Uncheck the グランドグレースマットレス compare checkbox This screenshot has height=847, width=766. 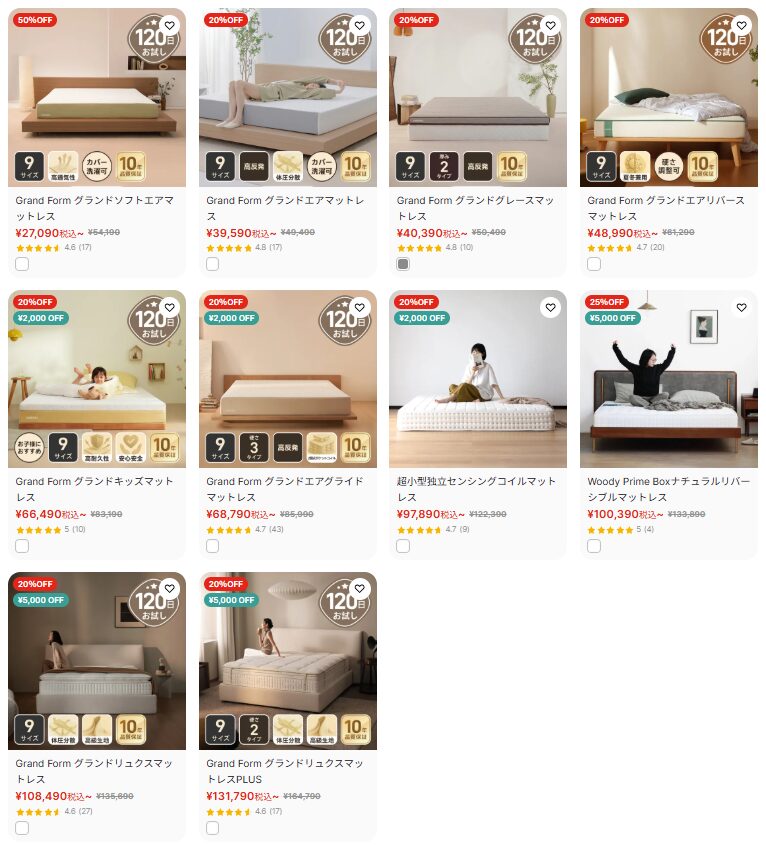click(x=403, y=264)
